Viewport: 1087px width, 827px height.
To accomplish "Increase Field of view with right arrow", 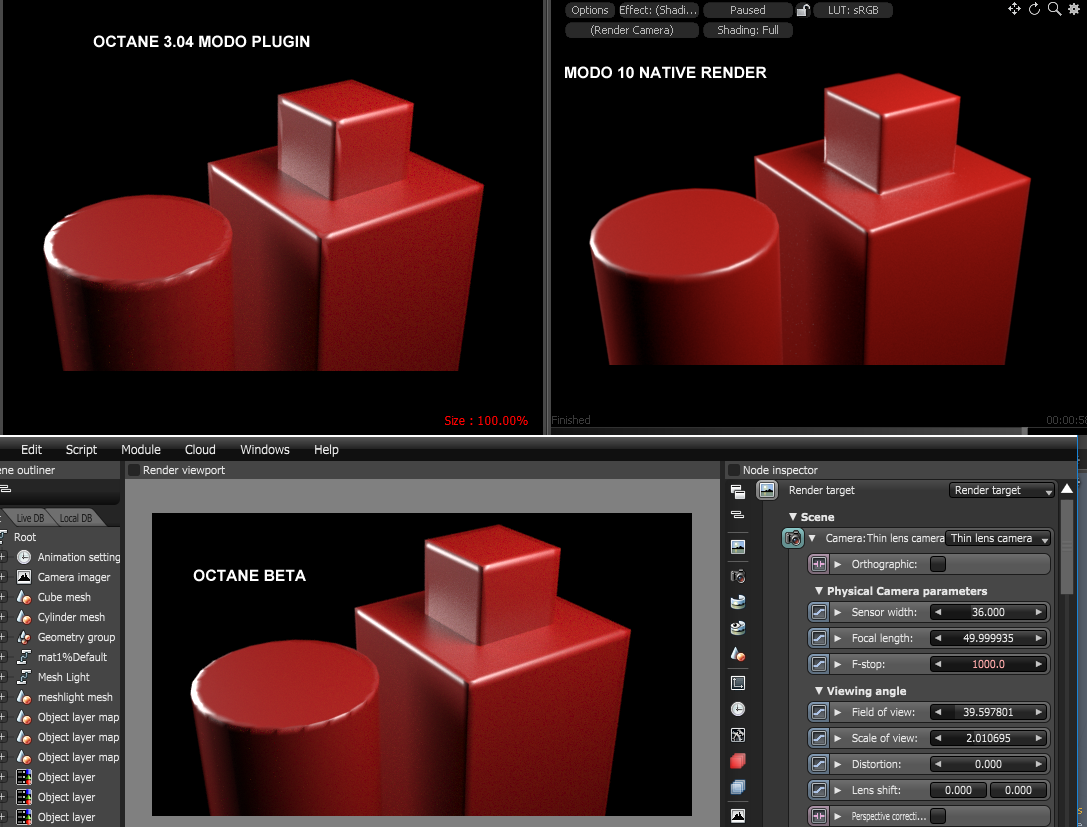I will pyautogui.click(x=1038, y=712).
